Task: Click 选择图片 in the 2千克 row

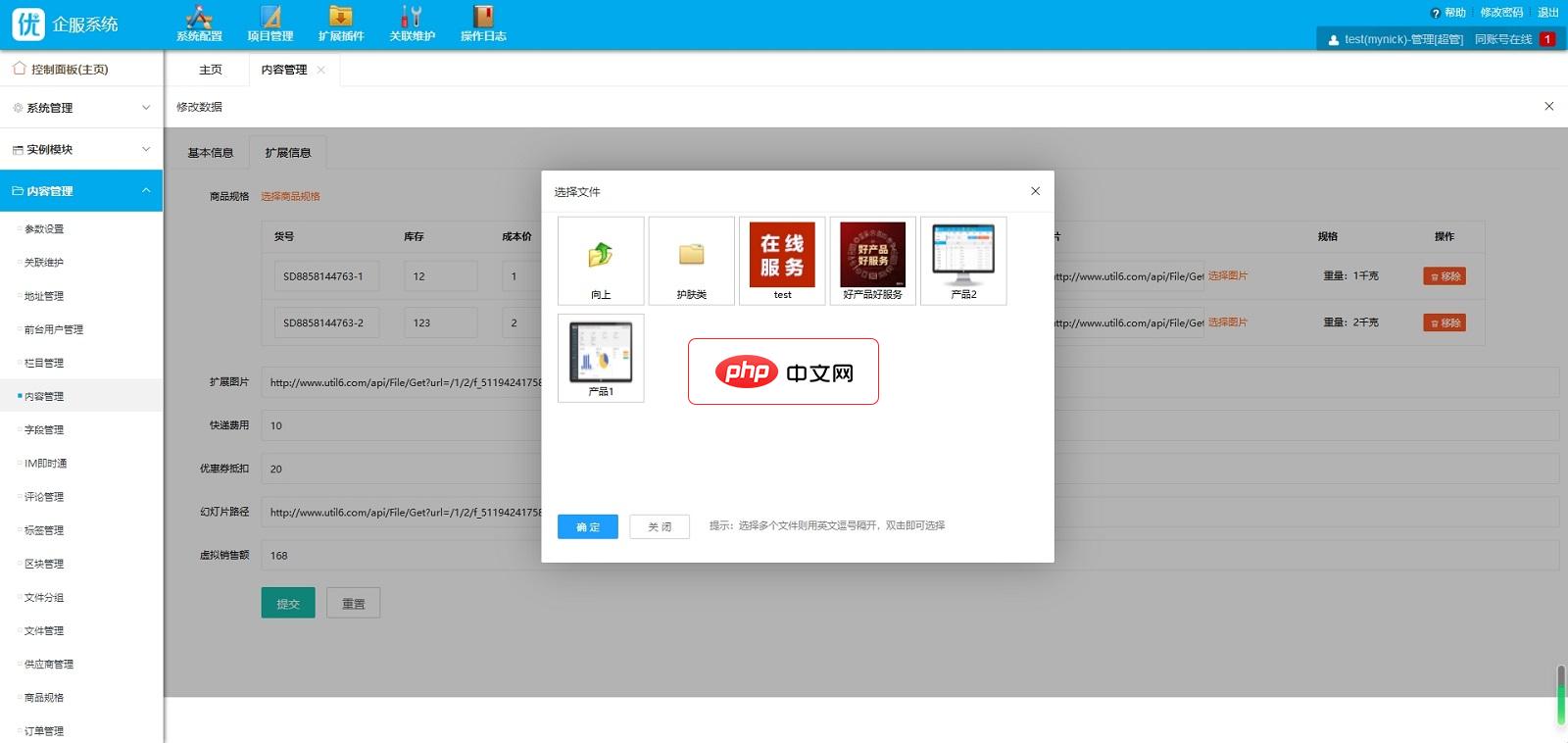Action: tap(1228, 322)
